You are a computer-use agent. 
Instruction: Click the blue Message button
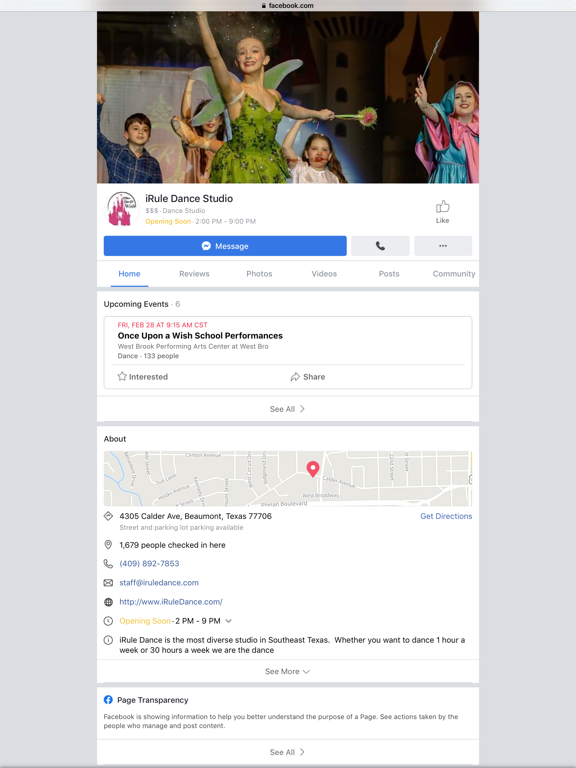click(225, 246)
